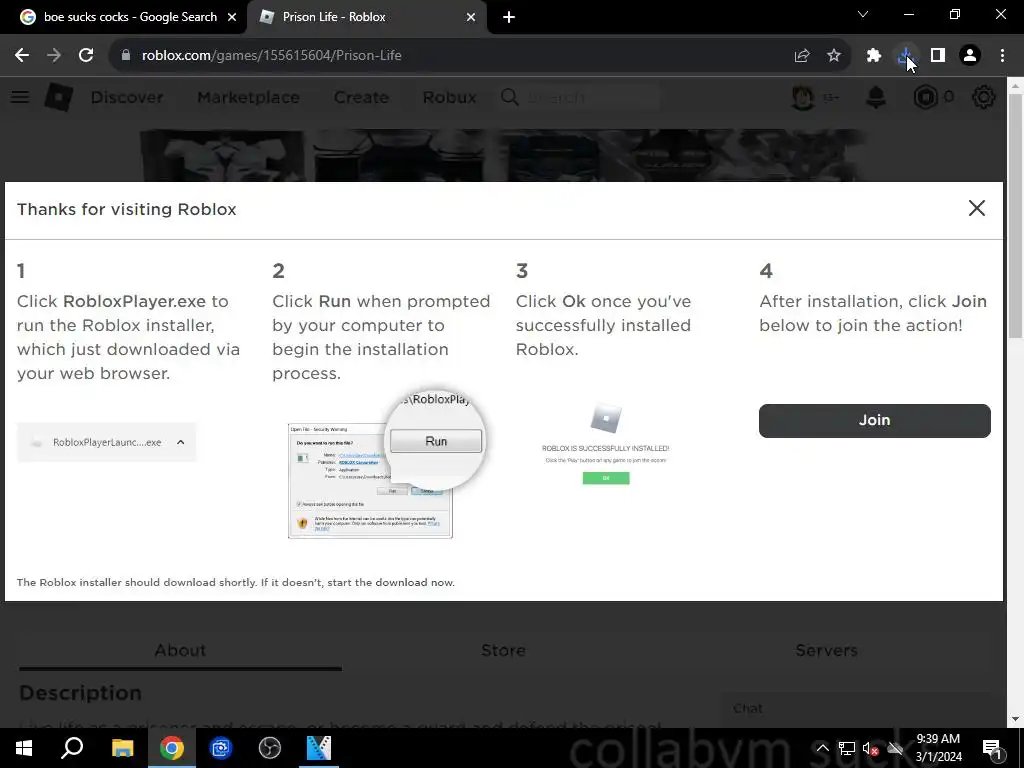Open the Robux balance icon

coord(925,97)
